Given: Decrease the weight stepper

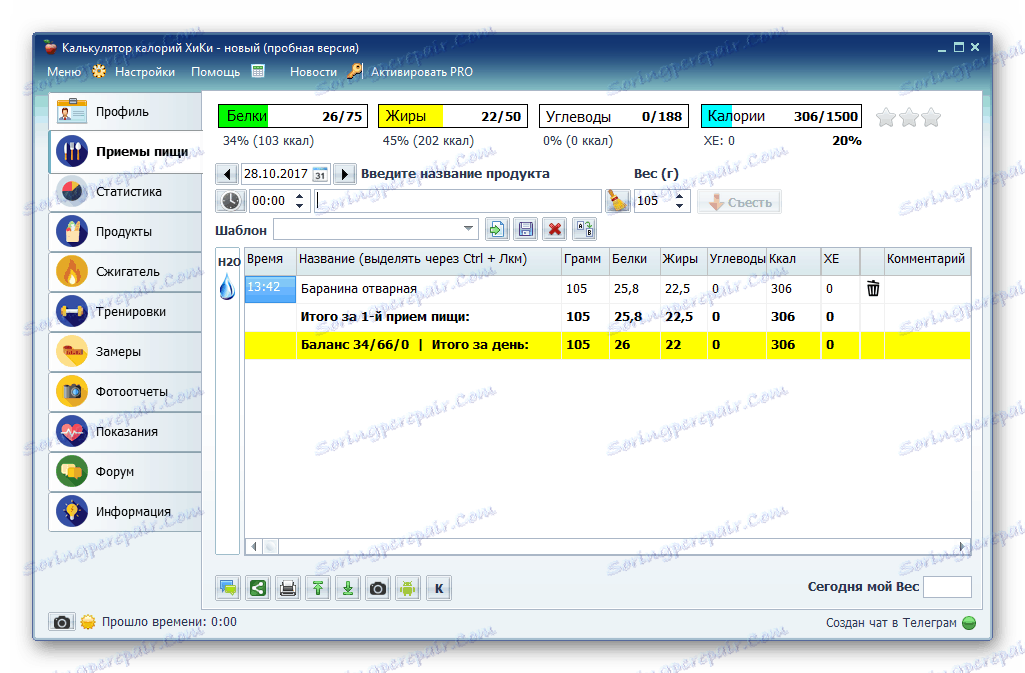Looking at the screenshot, I should (x=679, y=206).
